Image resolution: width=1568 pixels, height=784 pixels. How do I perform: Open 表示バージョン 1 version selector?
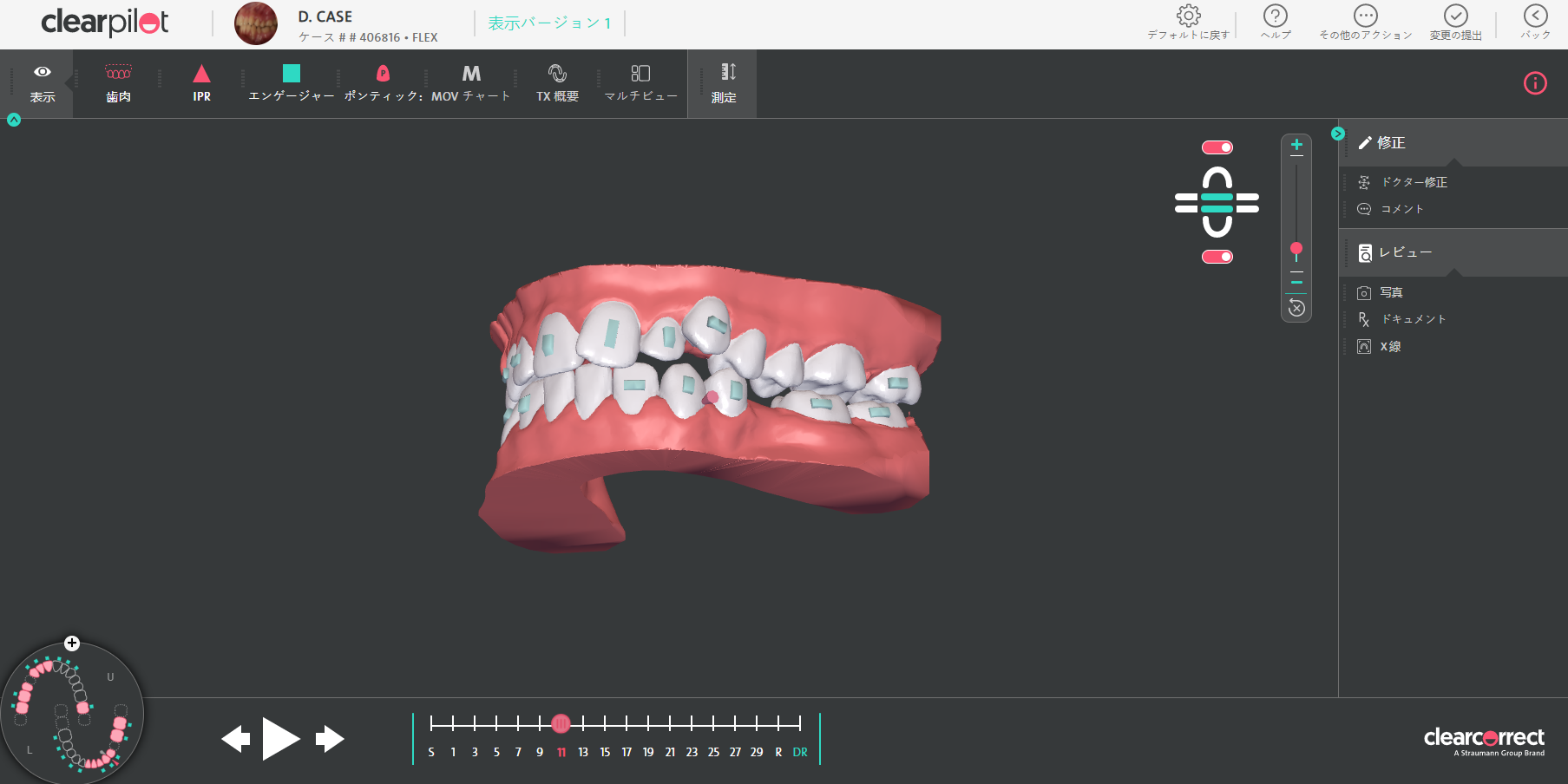[x=549, y=23]
